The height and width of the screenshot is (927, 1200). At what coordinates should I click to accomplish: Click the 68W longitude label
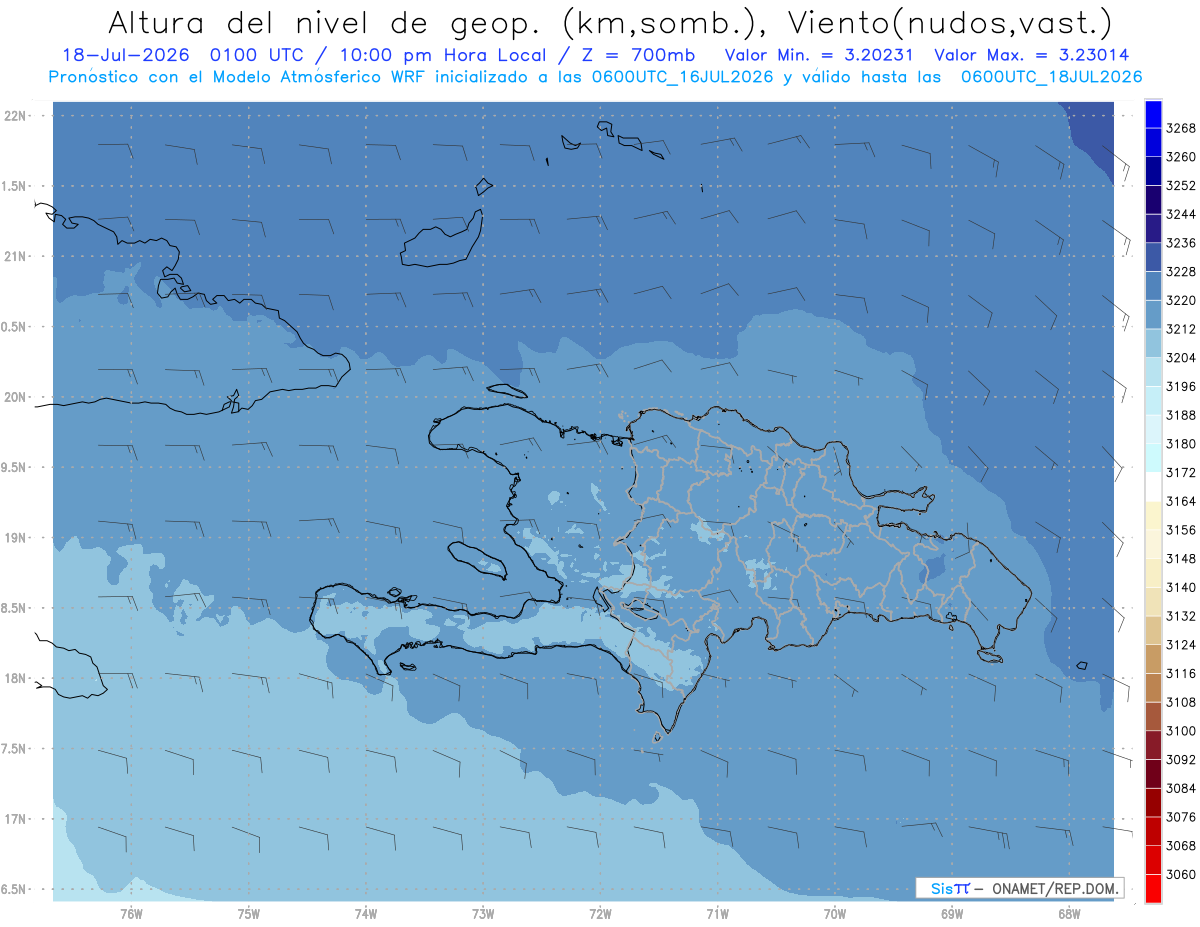[x=1068, y=914]
